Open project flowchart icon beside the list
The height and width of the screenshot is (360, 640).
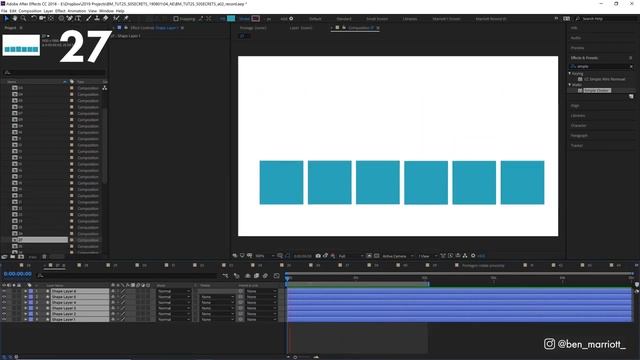(x=105, y=88)
